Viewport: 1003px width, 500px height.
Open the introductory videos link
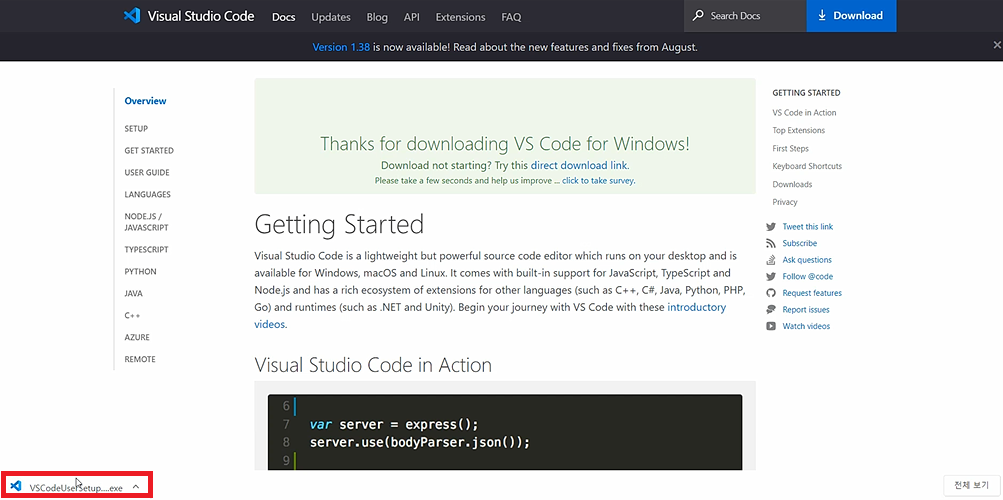tap(490, 315)
